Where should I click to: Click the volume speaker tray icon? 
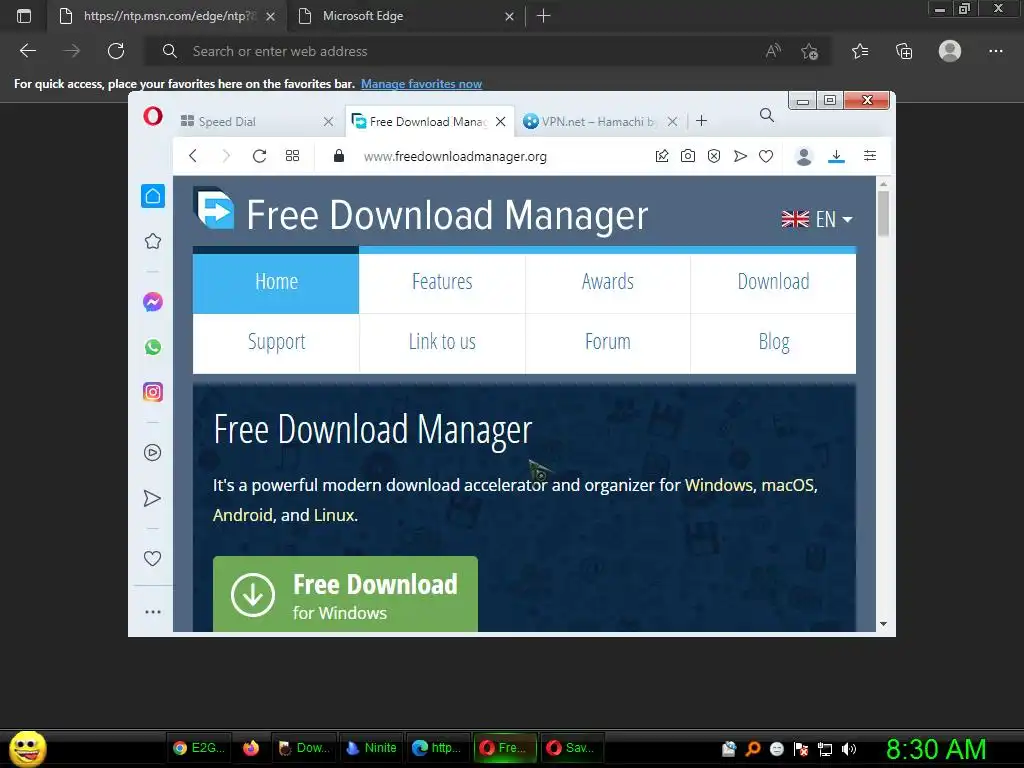[849, 749]
